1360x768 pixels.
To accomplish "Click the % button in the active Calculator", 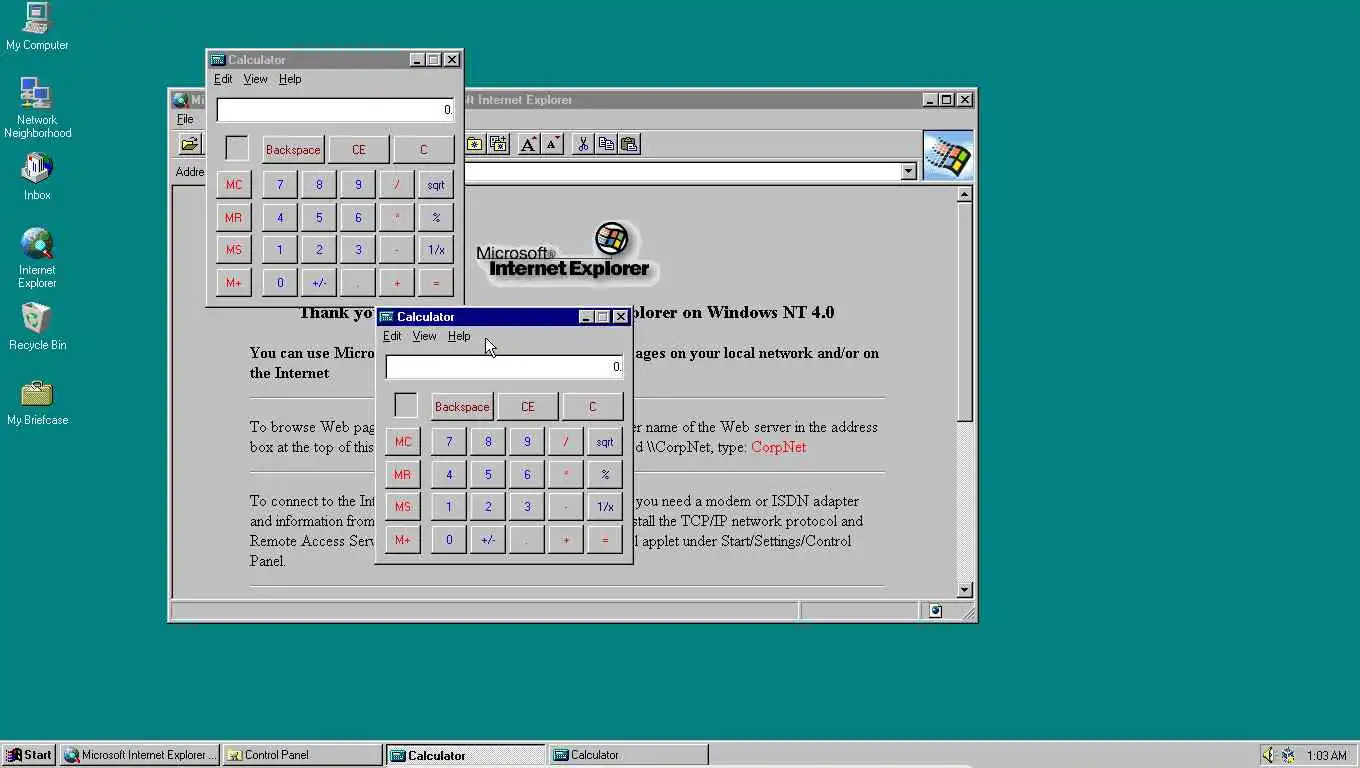I will (605, 474).
